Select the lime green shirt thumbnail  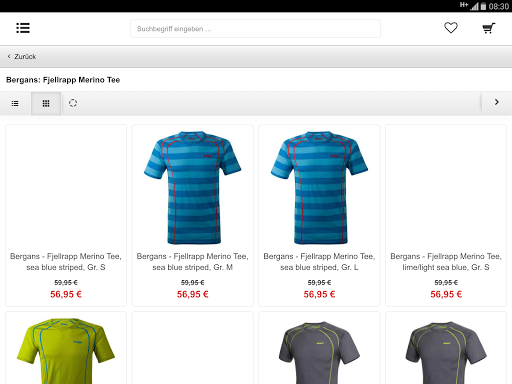pos(66,351)
